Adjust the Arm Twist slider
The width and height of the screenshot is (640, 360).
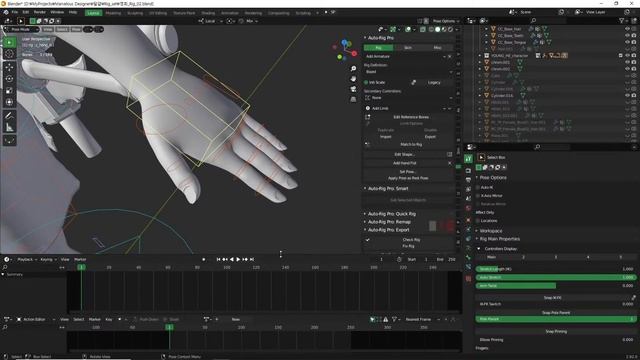(556, 286)
